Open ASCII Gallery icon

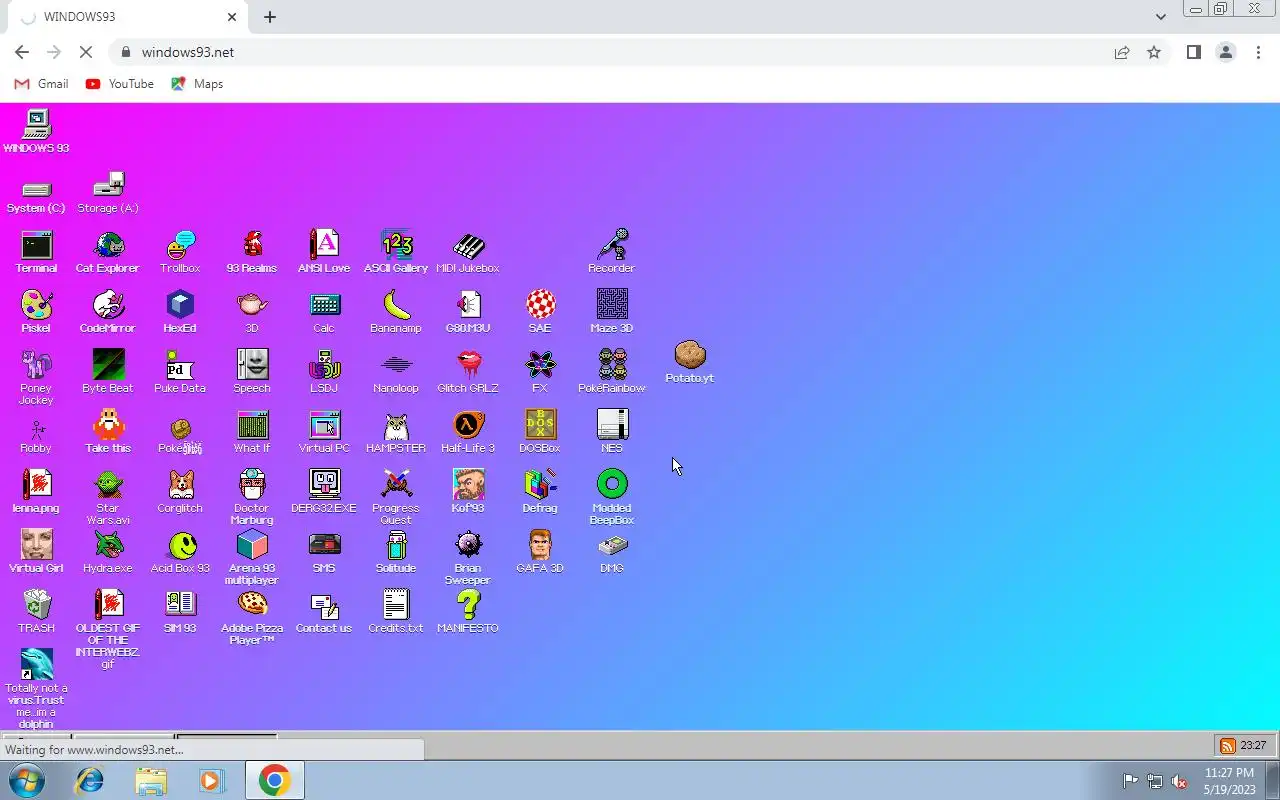pyautogui.click(x=396, y=251)
